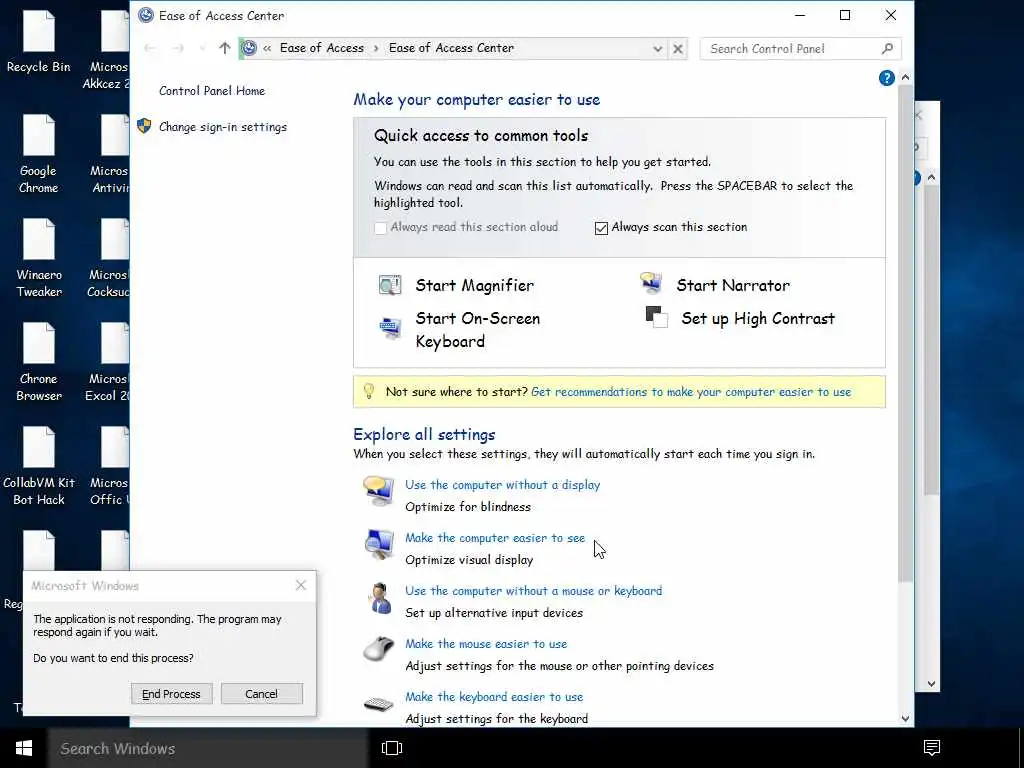Click the 'Optimize for blindness' description text
Screen dimensions: 1024x768
point(468,507)
